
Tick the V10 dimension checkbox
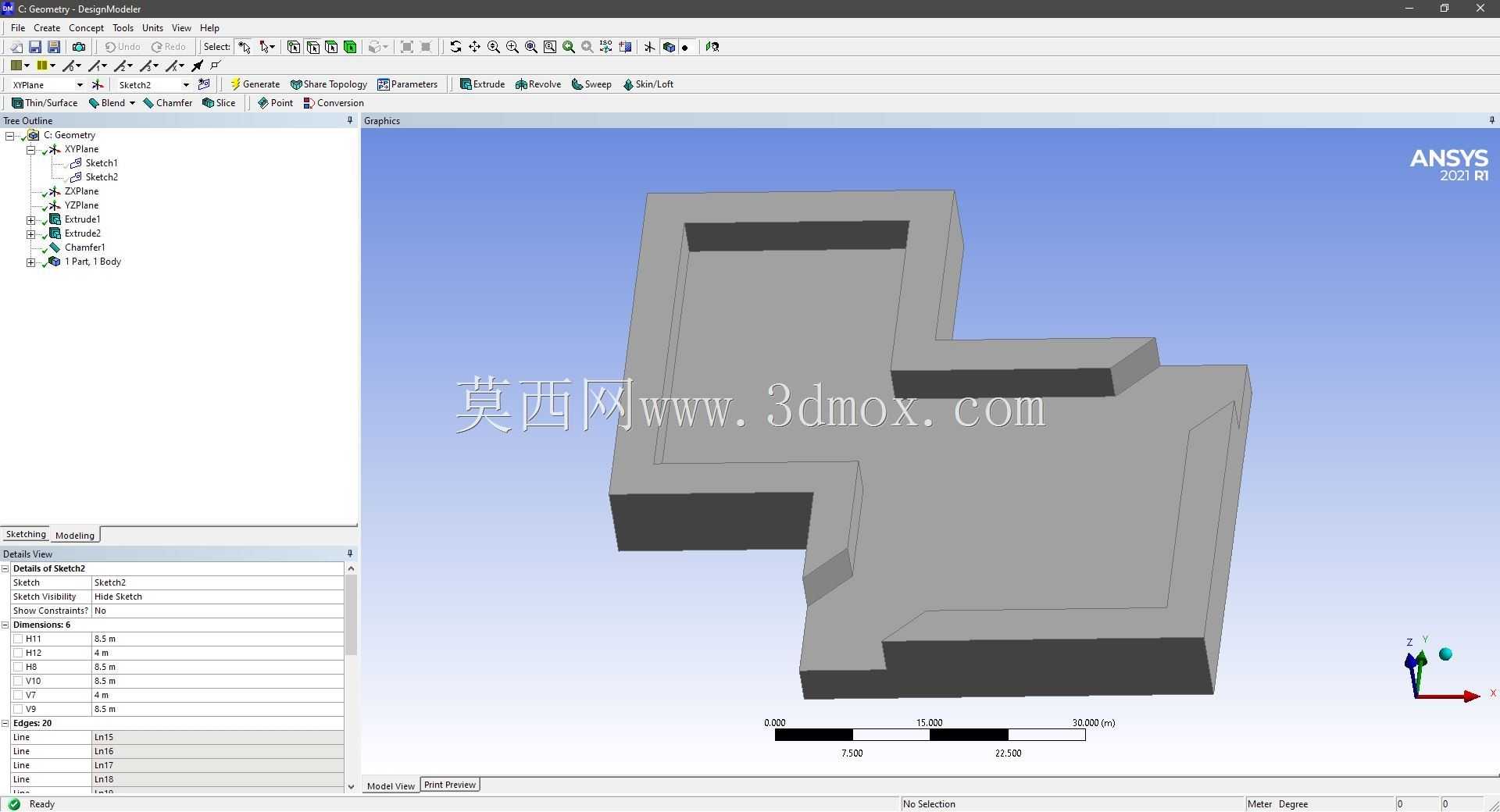coord(18,681)
